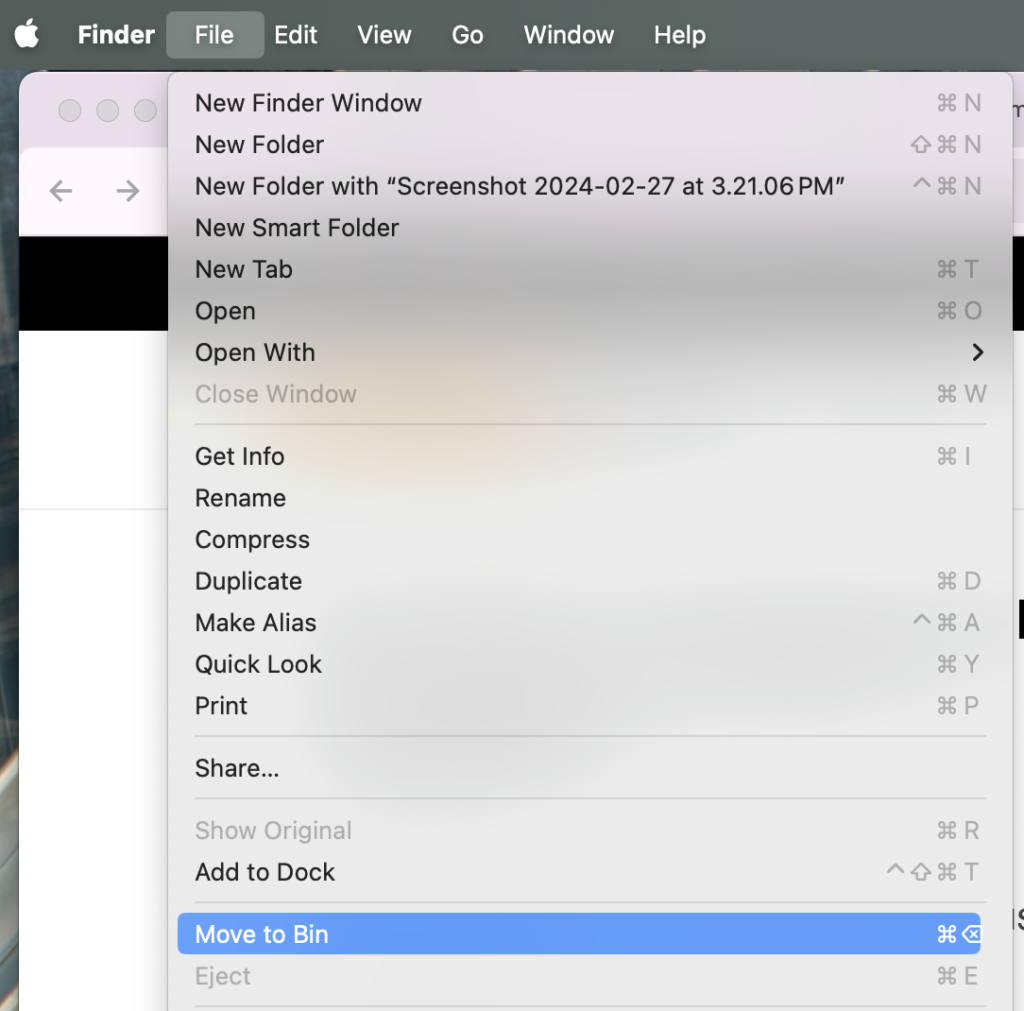Viewport: 1024px width, 1011px height.
Task: Open the Help menu
Action: 679,34
